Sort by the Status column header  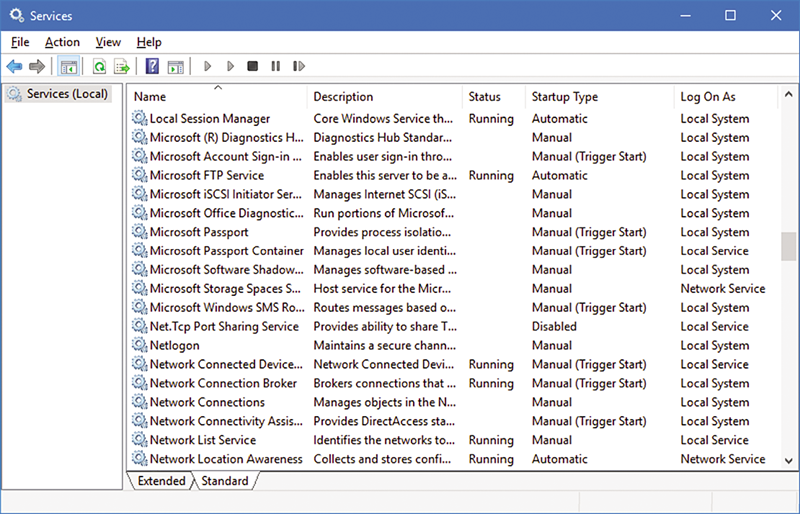(494, 96)
